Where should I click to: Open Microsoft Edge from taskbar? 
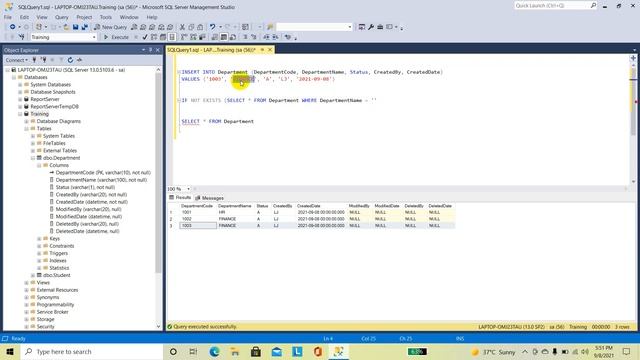pyautogui.click(x=214, y=351)
